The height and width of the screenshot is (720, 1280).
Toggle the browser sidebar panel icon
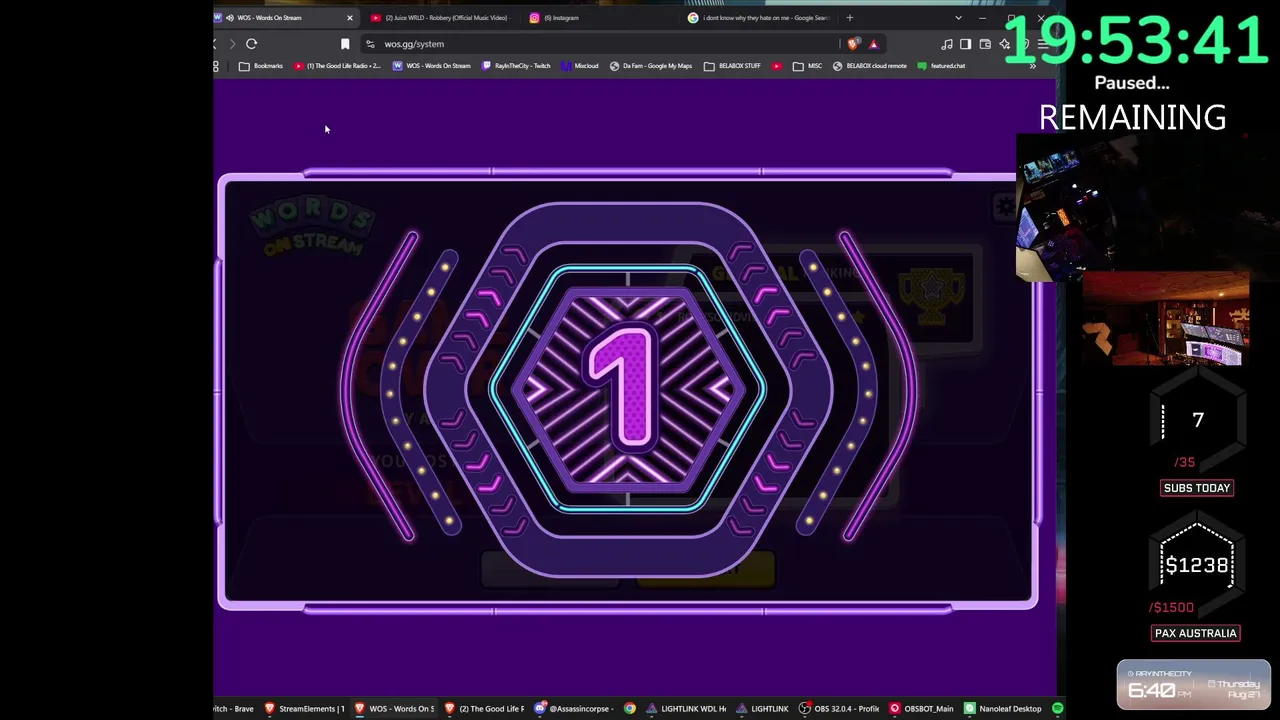coord(965,44)
